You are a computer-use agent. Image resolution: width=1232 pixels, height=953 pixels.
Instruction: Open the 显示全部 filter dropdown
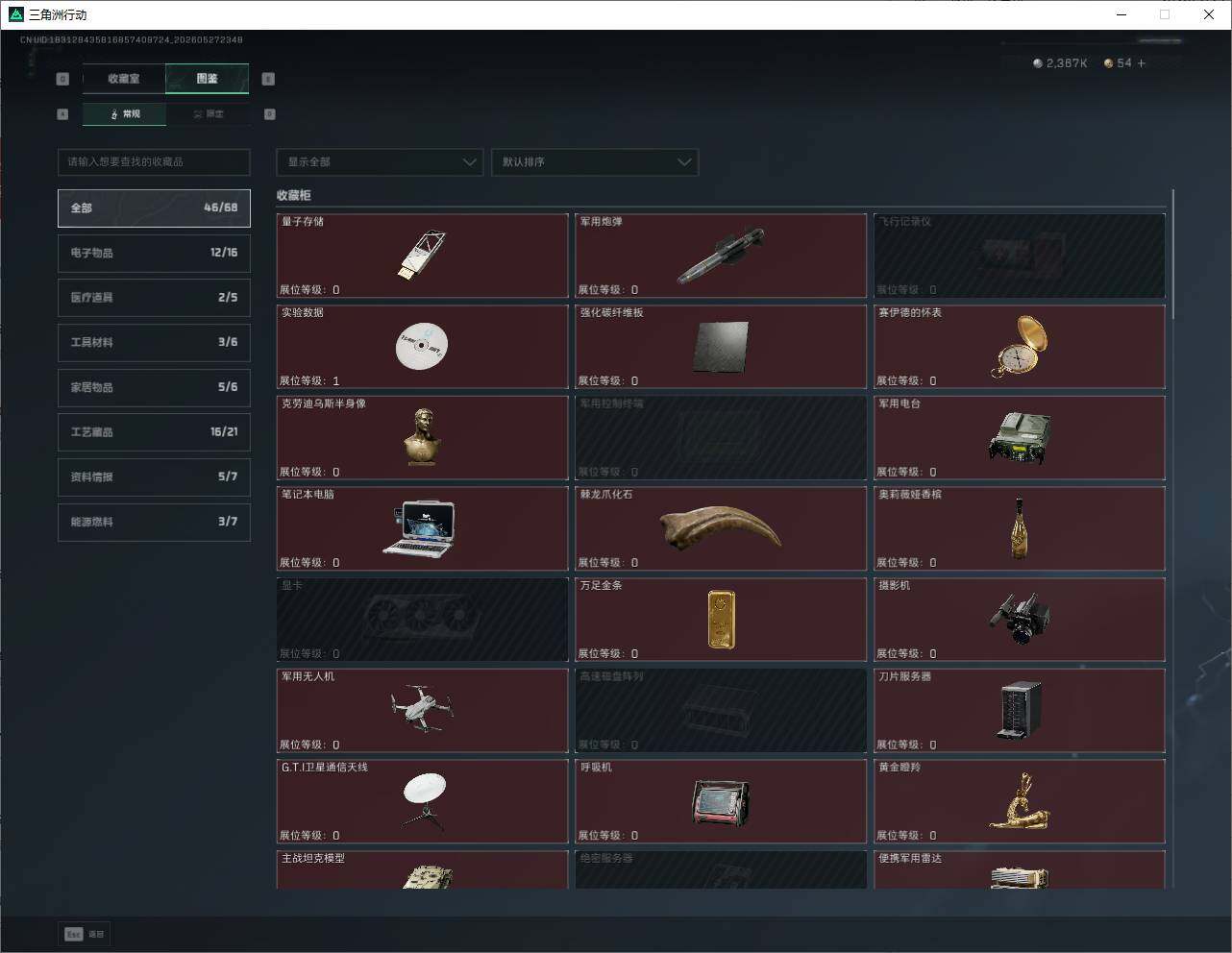(380, 161)
